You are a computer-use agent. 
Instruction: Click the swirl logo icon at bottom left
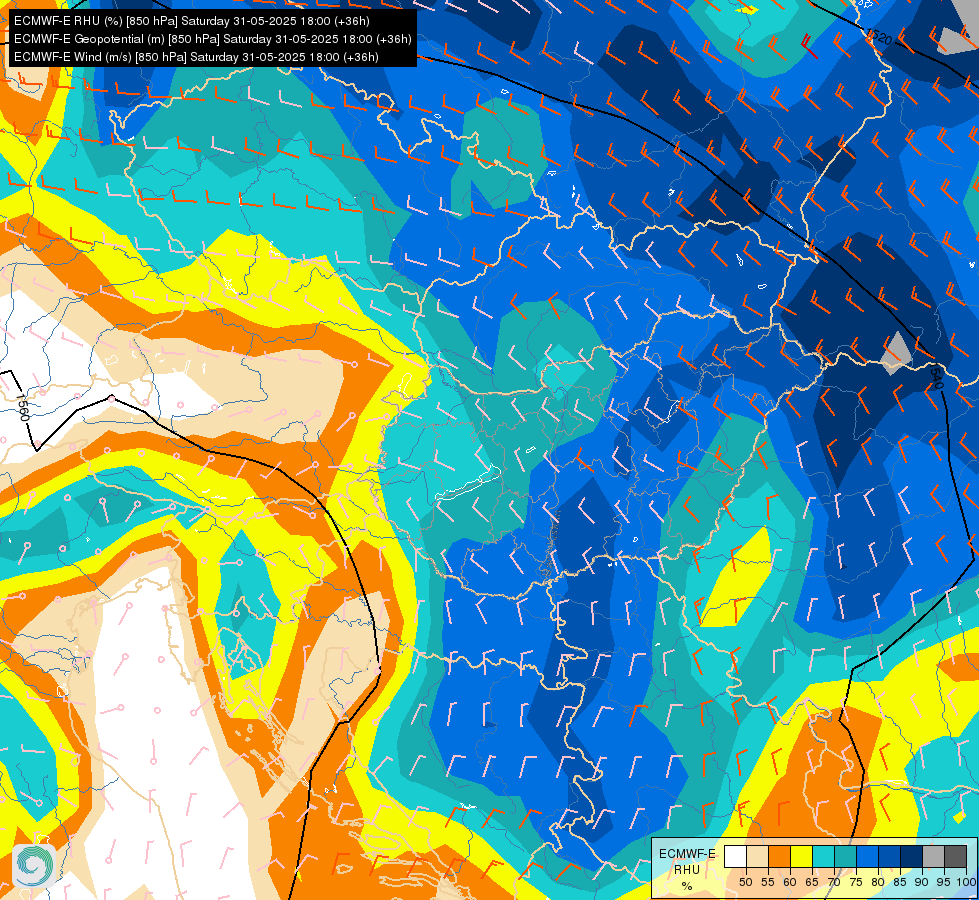(34, 865)
